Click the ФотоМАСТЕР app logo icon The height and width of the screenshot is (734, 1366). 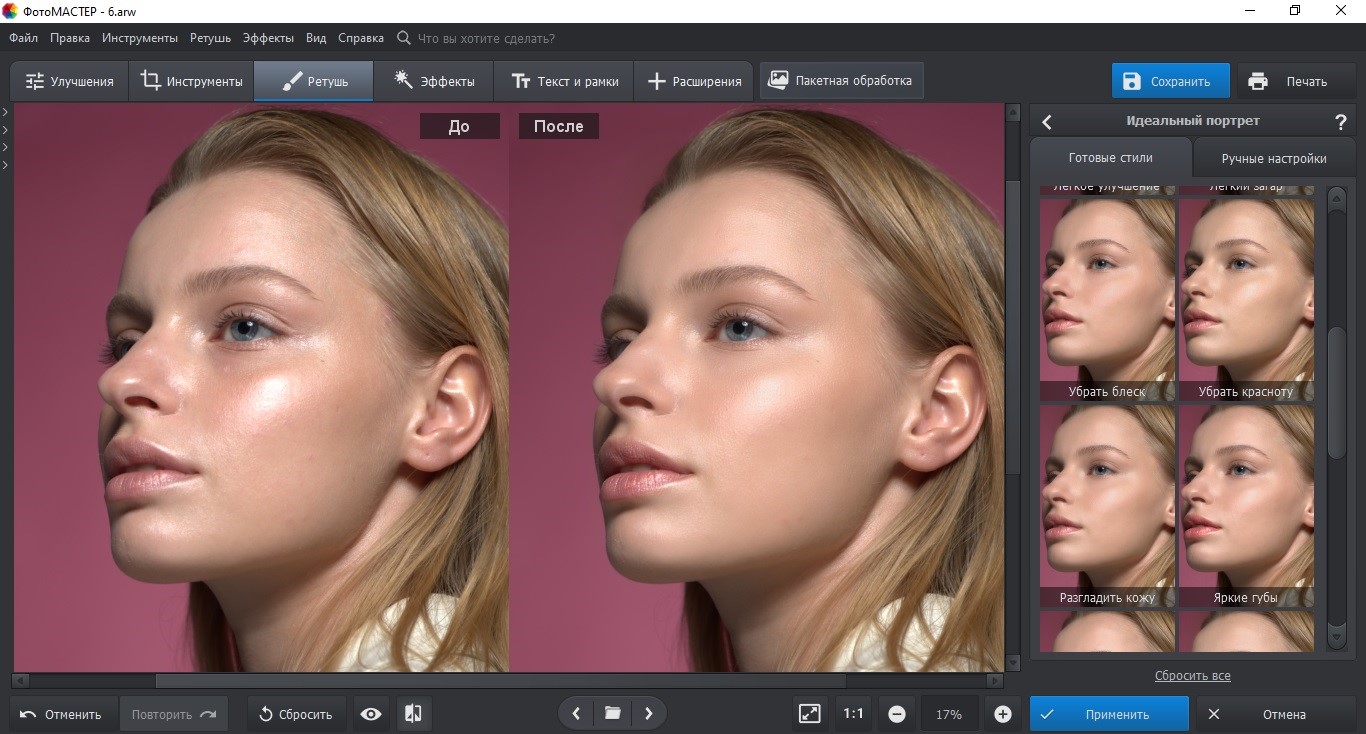pos(10,10)
